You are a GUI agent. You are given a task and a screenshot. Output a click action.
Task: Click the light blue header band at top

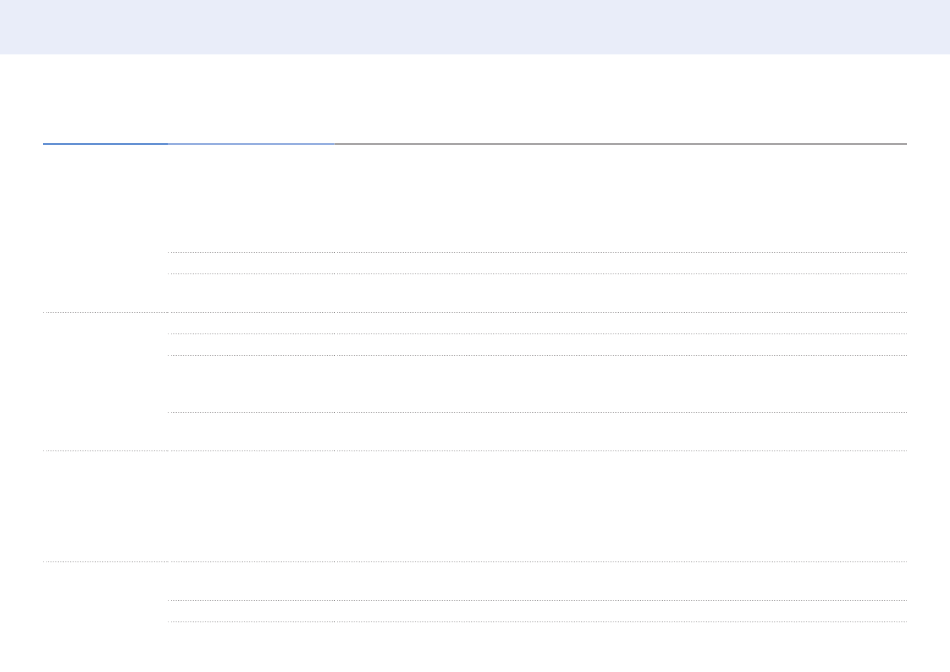pos(475,27)
